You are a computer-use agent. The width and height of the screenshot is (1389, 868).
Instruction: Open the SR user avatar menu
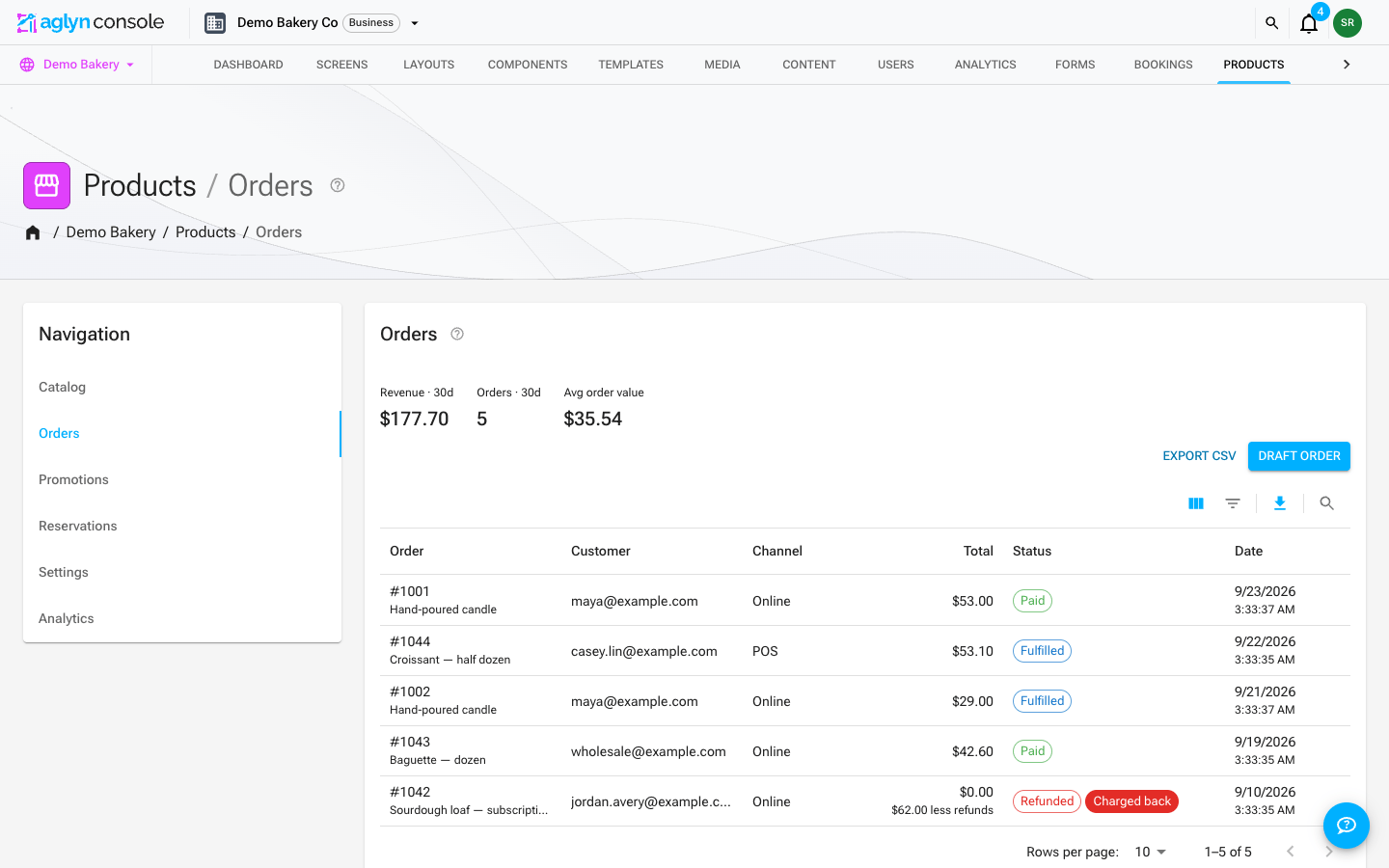1348,23
